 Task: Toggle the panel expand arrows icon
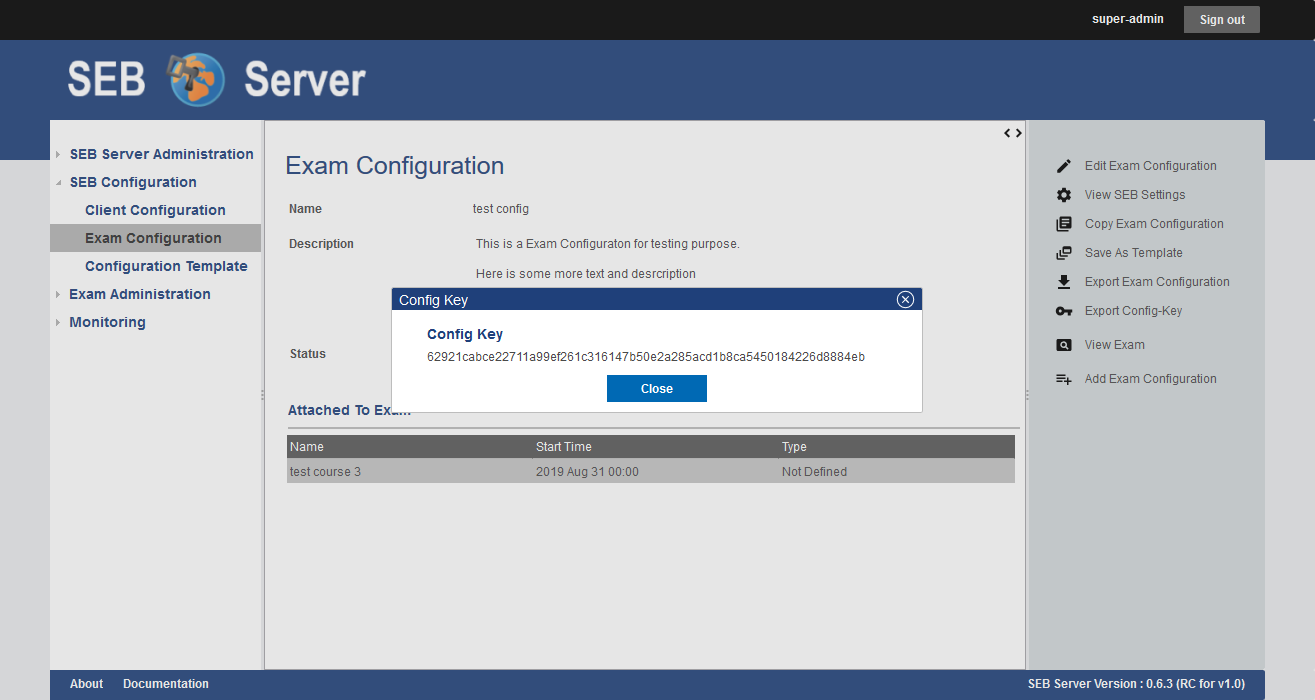pos(1013,133)
